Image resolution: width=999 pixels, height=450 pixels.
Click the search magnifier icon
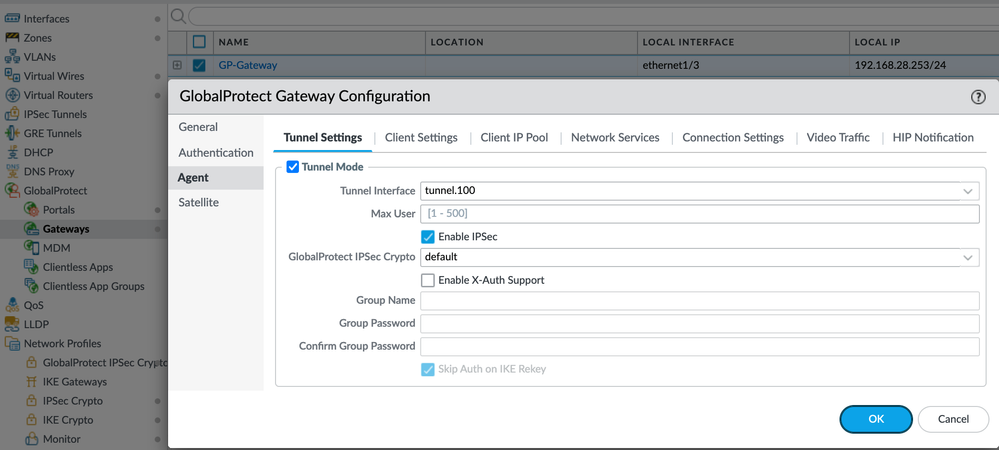(x=178, y=16)
